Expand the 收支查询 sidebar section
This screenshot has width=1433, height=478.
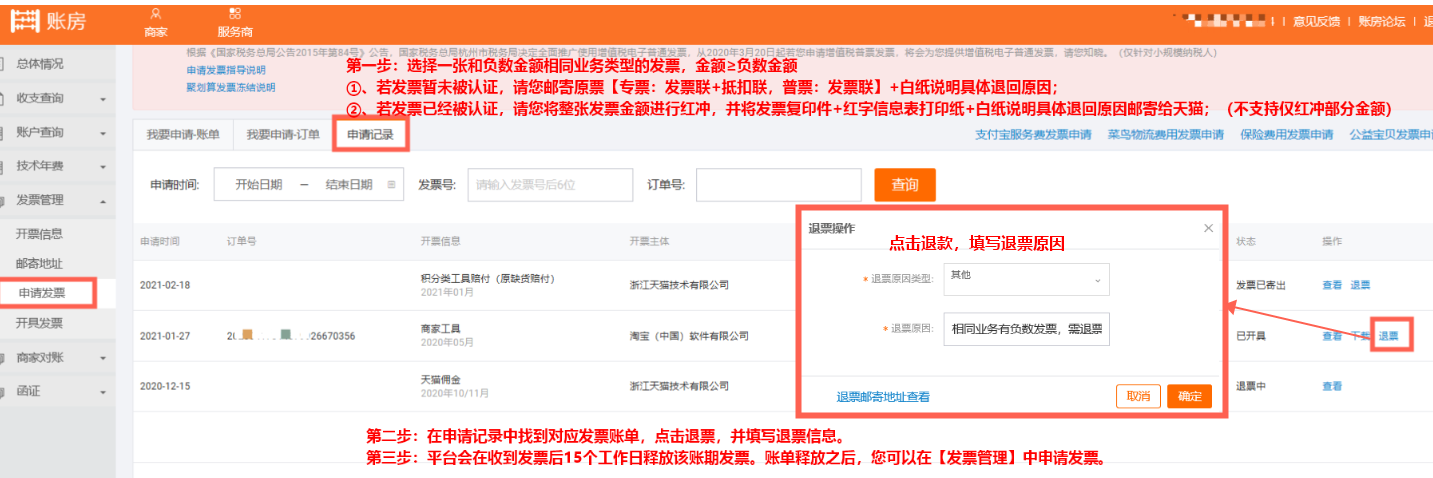tap(102, 98)
